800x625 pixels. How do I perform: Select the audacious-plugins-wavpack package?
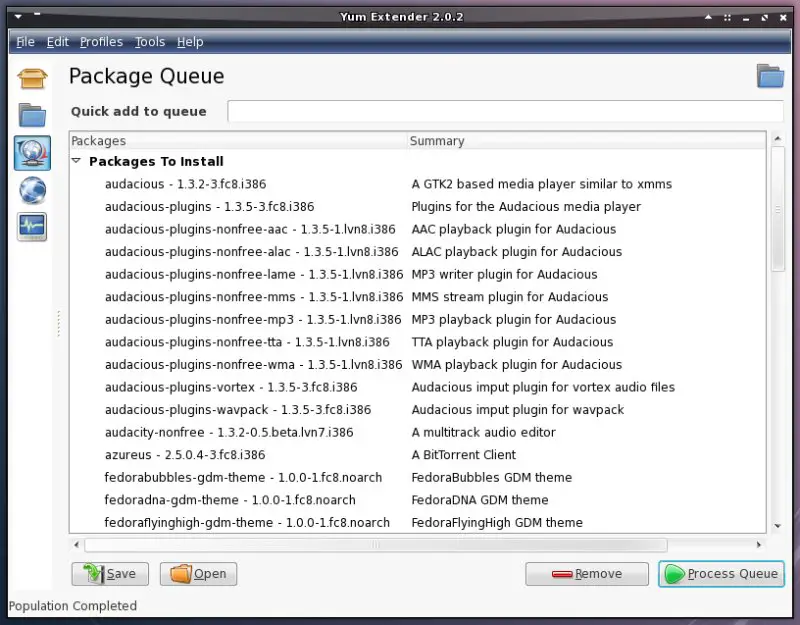tap(418, 410)
